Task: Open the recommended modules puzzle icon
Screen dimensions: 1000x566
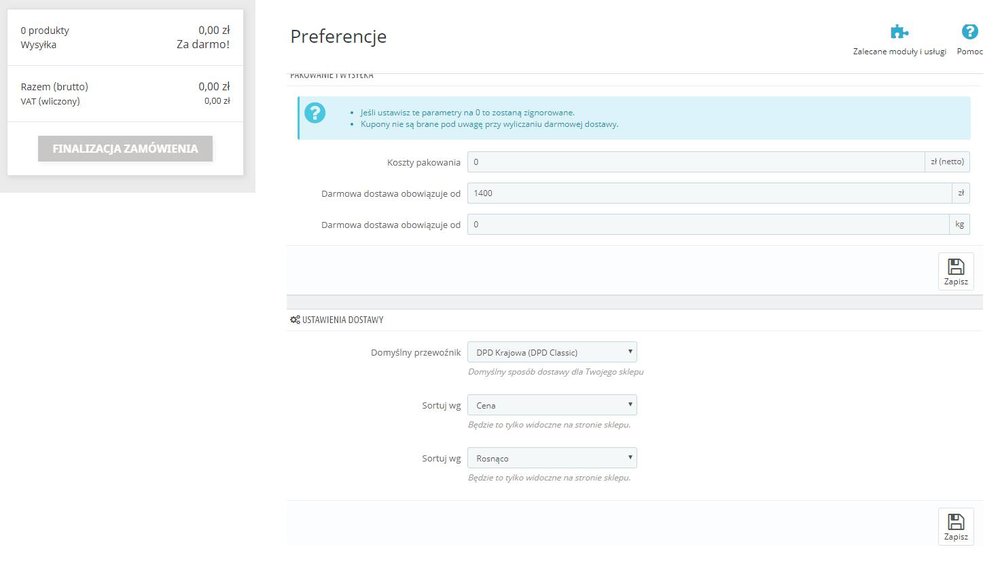Action: [899, 32]
